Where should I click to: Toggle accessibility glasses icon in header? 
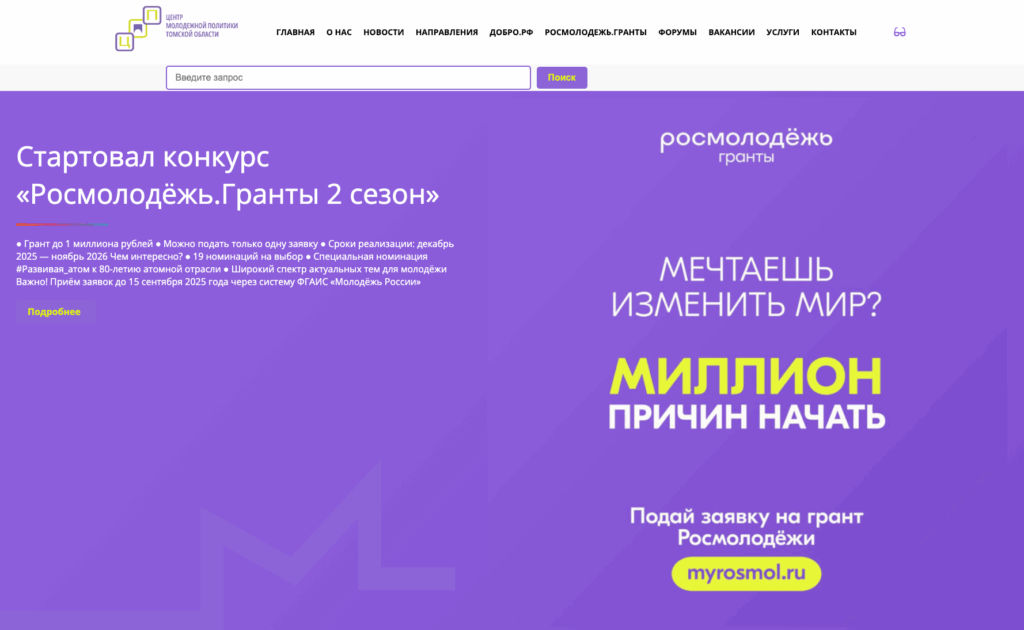pos(899,32)
